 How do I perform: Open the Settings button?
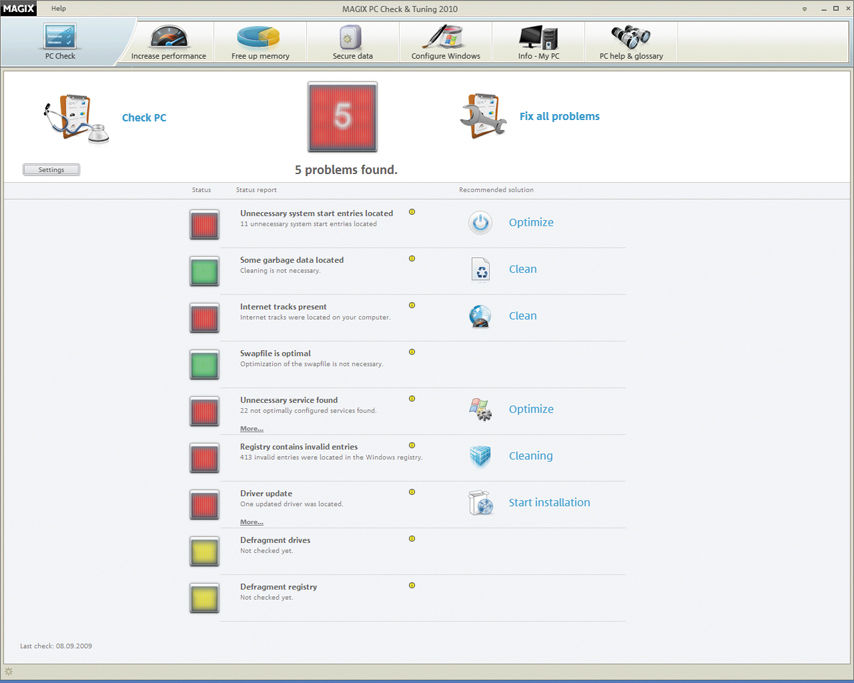(x=51, y=169)
